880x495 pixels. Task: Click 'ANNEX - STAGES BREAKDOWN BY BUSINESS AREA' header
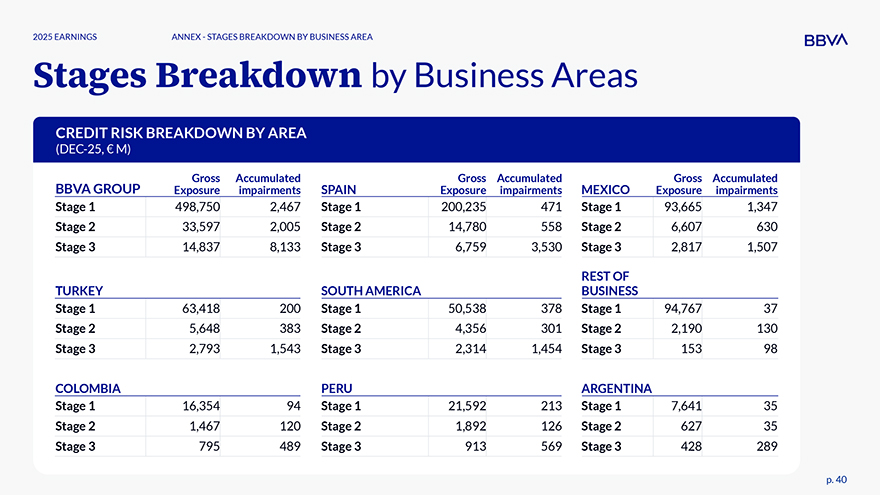272,37
